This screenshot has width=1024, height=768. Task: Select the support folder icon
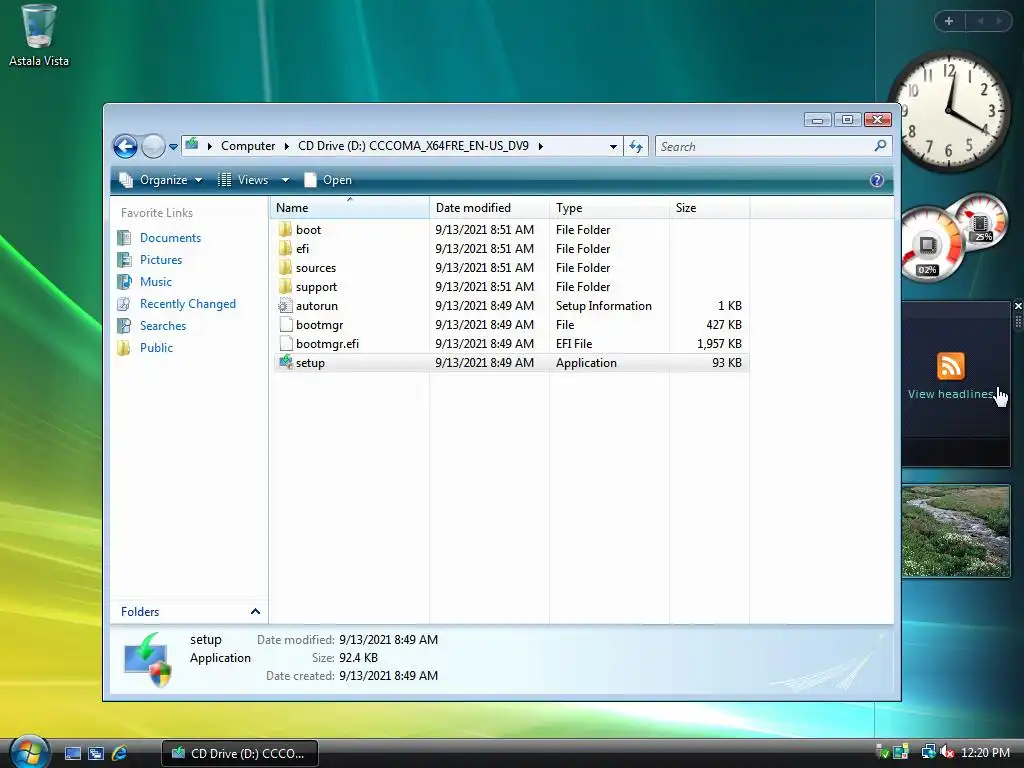285,286
